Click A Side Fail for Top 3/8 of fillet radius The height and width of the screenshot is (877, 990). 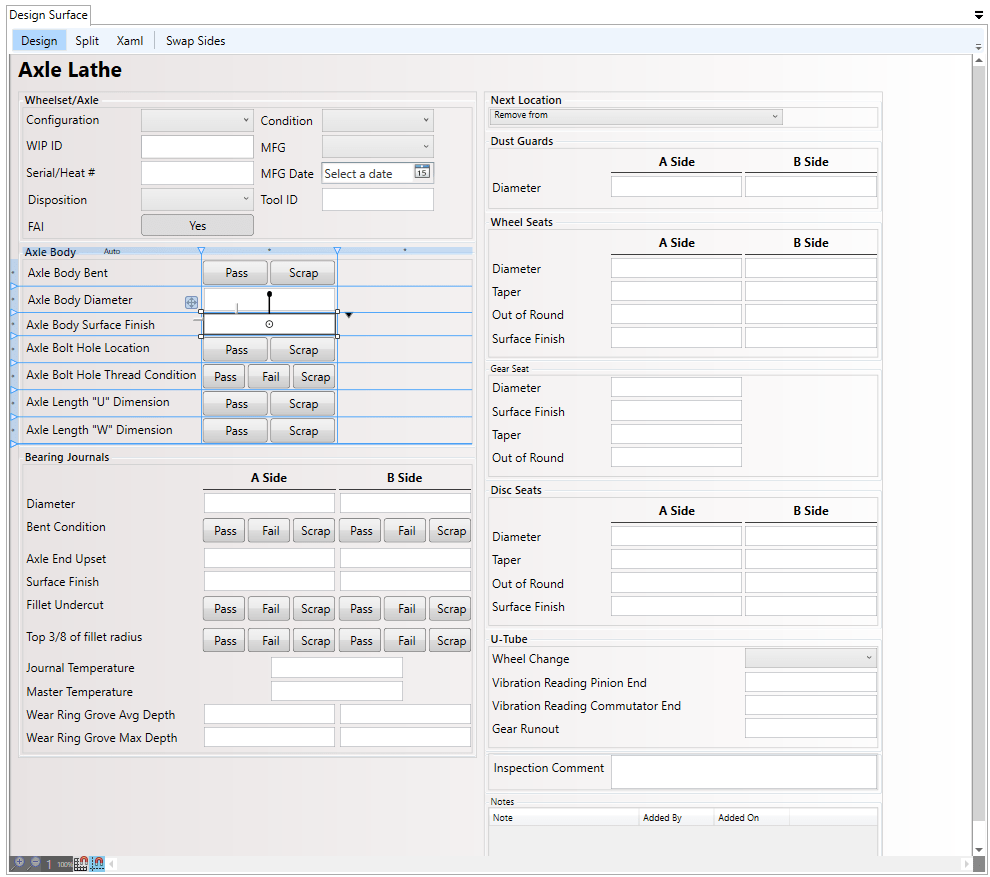point(270,640)
